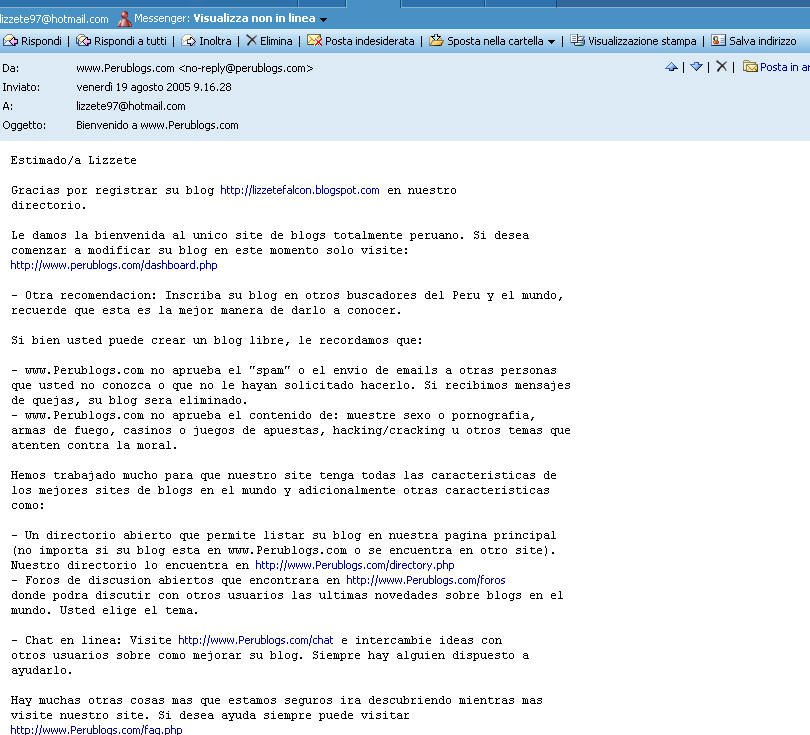
Task: Click subject Bienvenido a www.Perublogs.com
Action: 157,125
